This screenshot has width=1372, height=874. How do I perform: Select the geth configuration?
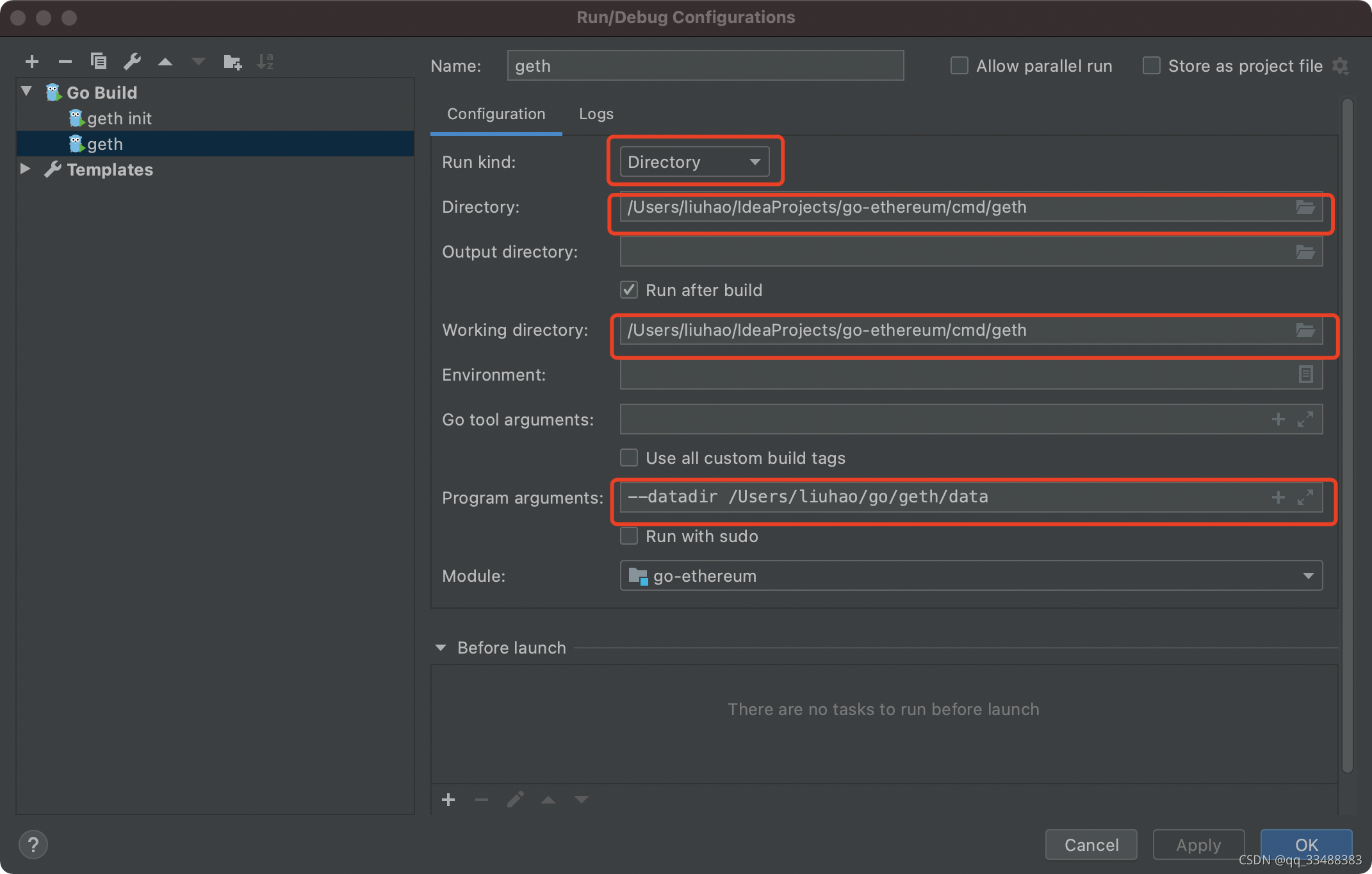pos(215,144)
